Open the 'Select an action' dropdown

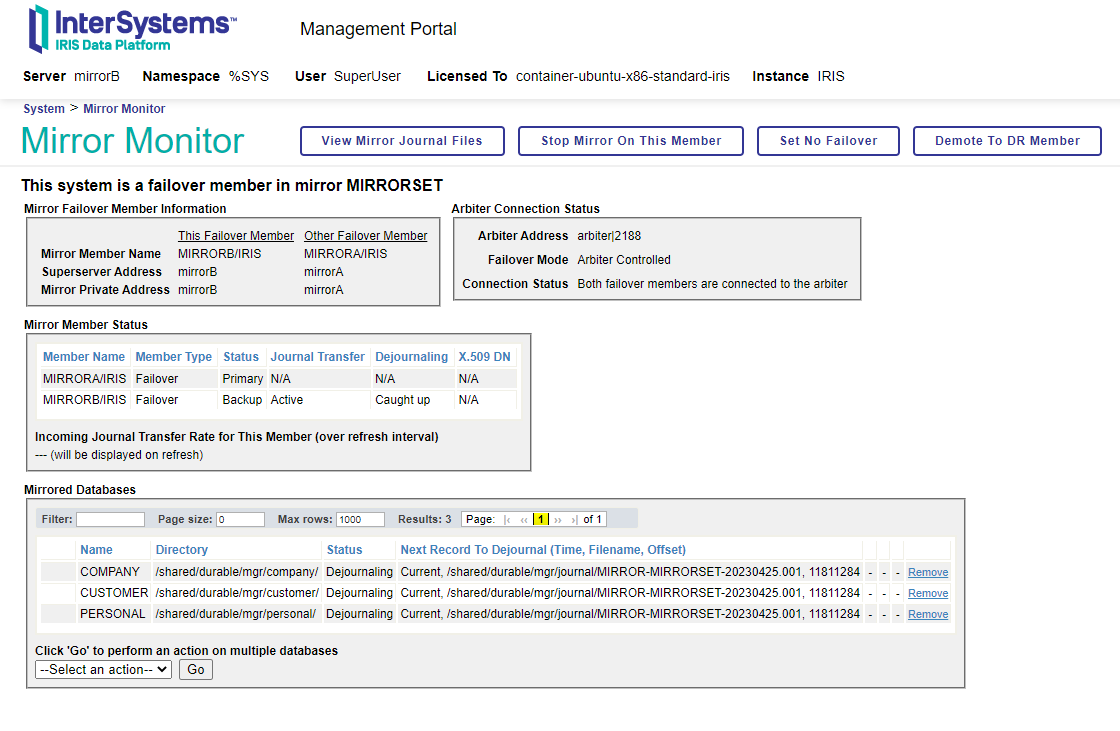[x=104, y=670]
